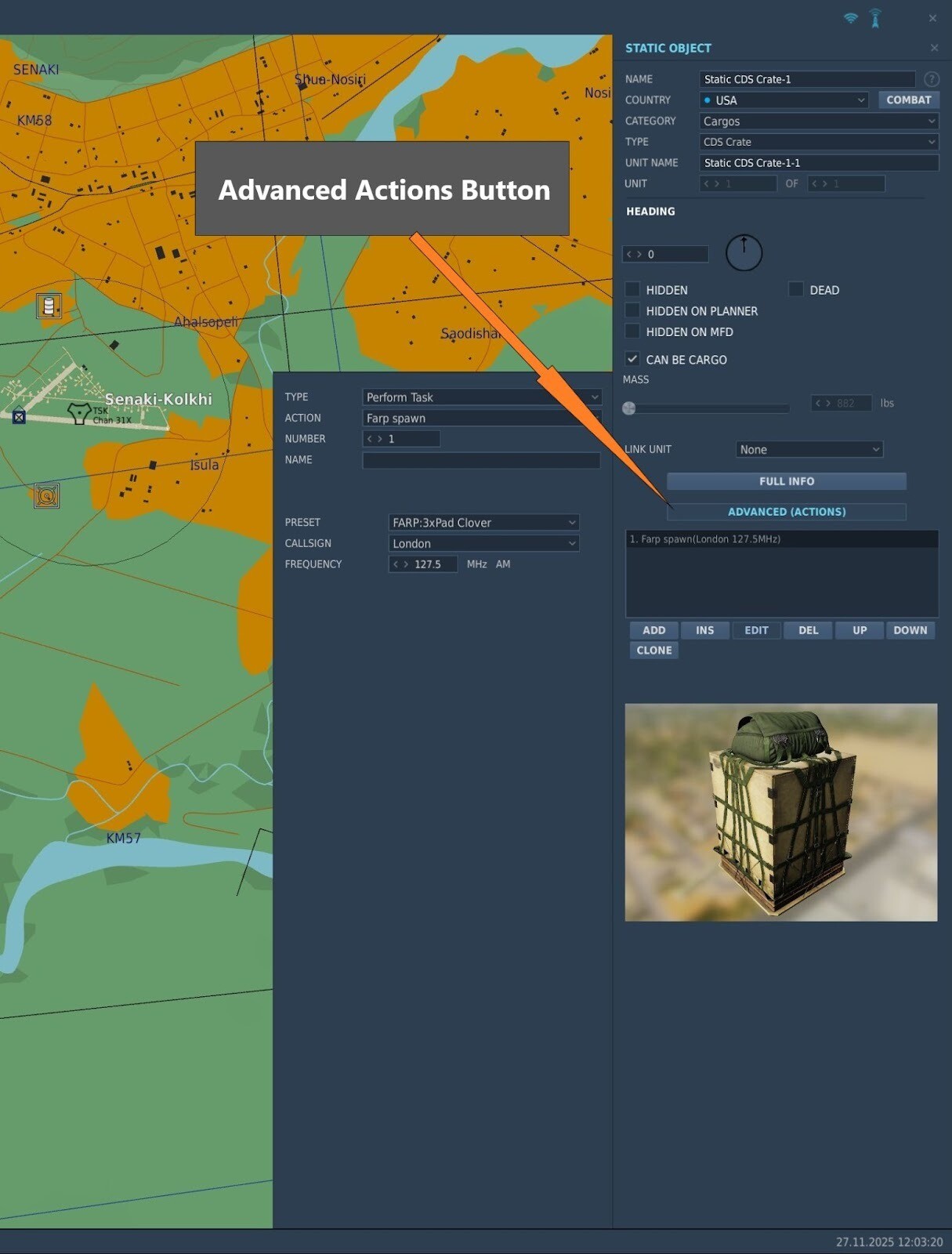Click the radio tower antenna icon
Image resolution: width=952 pixels, height=1254 pixels.
point(875,18)
